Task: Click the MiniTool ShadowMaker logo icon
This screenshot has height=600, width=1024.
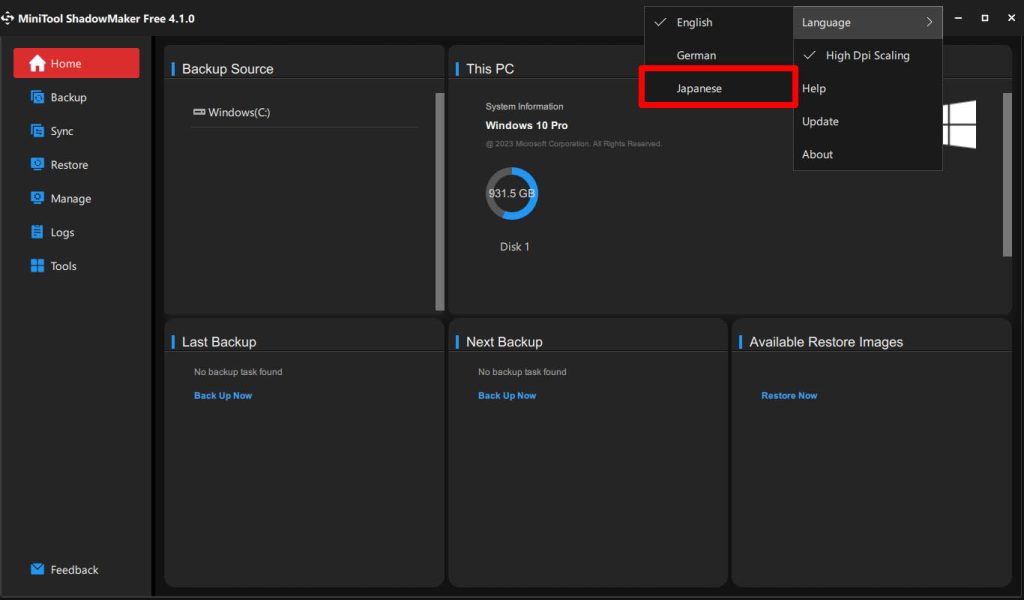Action: (7, 18)
